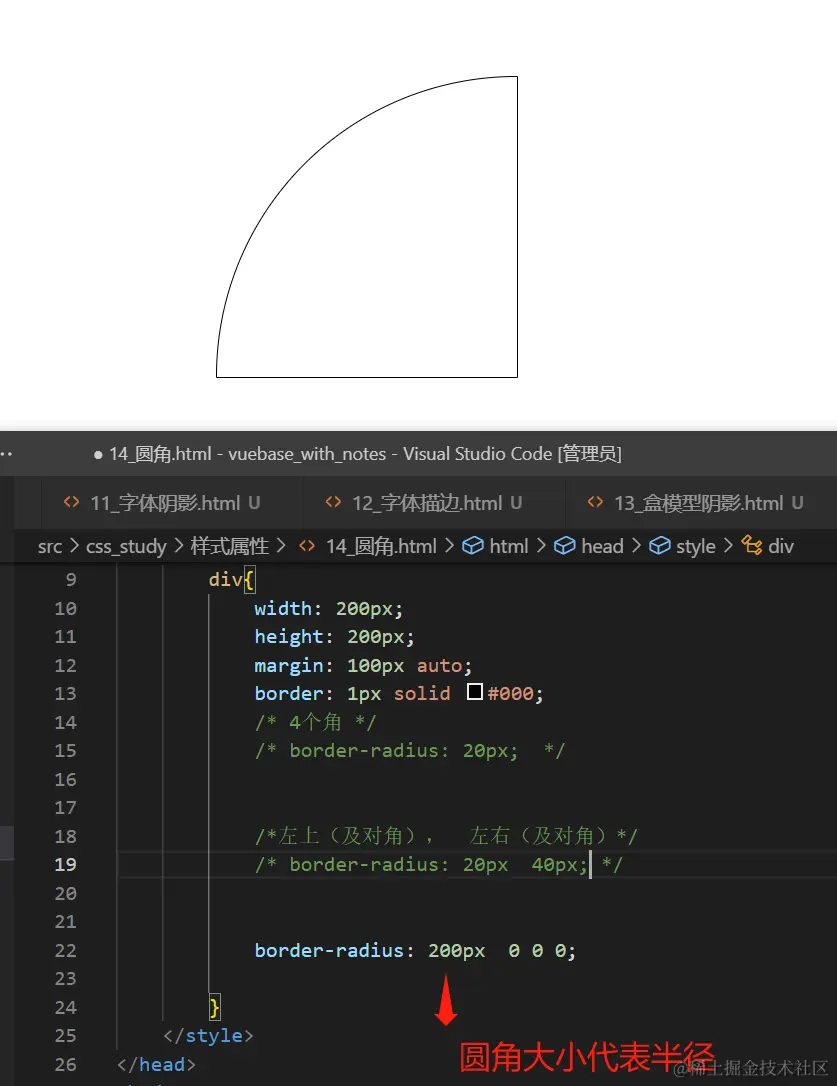Click the 'border-radius' property on line 22
The width and height of the screenshot is (837, 1086).
(329, 950)
